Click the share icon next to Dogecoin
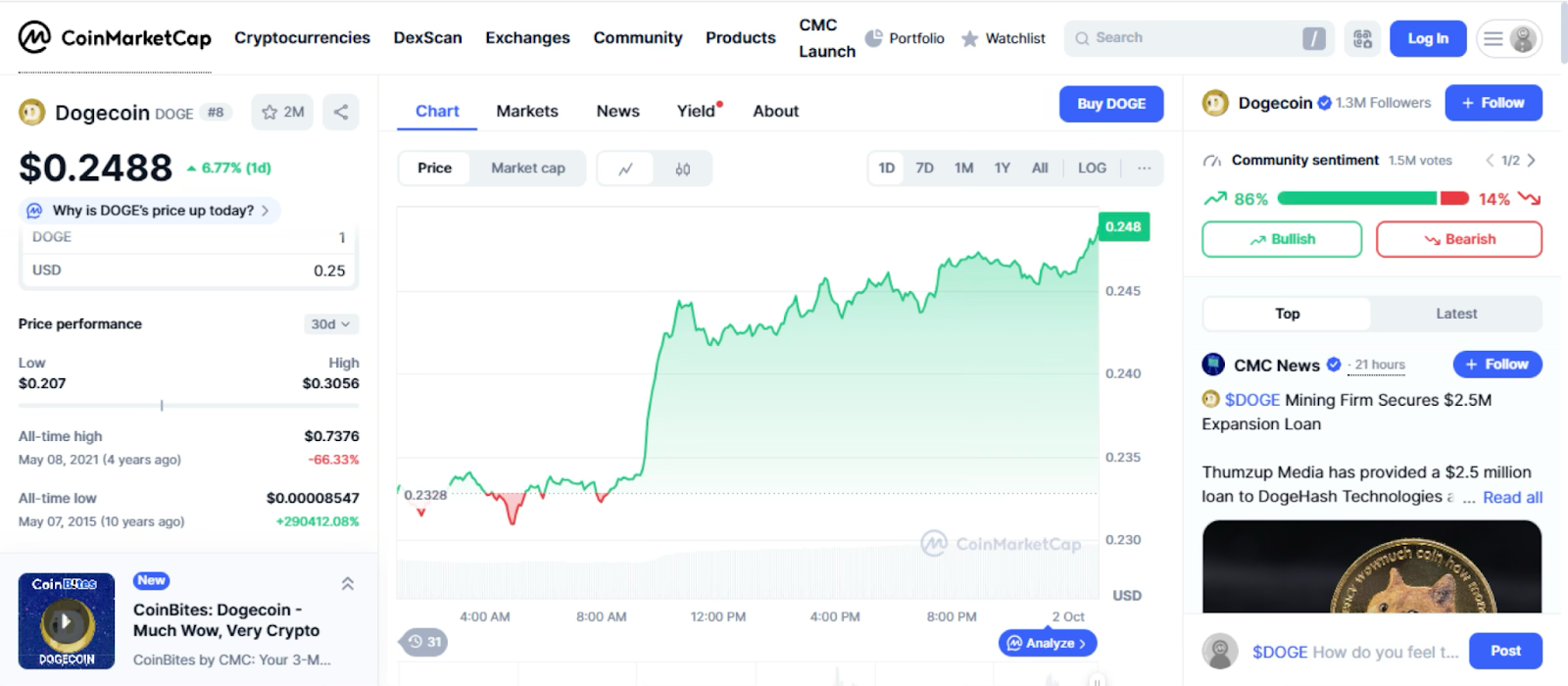Image resolution: width=1568 pixels, height=686 pixels. point(340,113)
